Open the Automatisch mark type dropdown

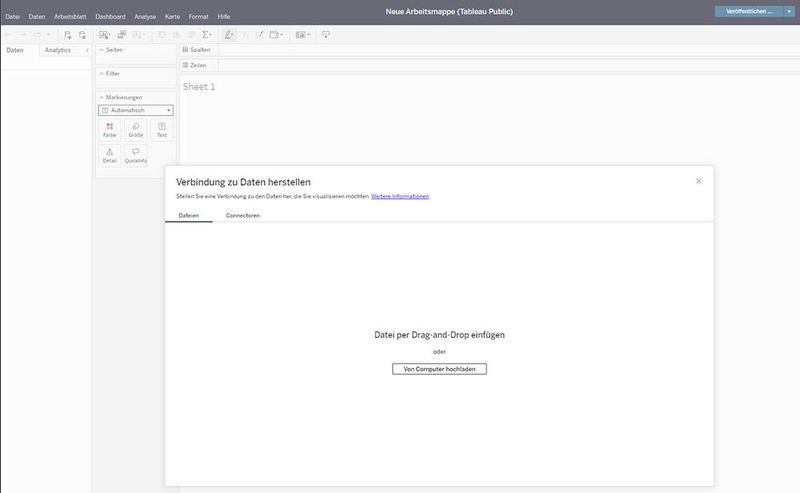pyautogui.click(x=135, y=110)
